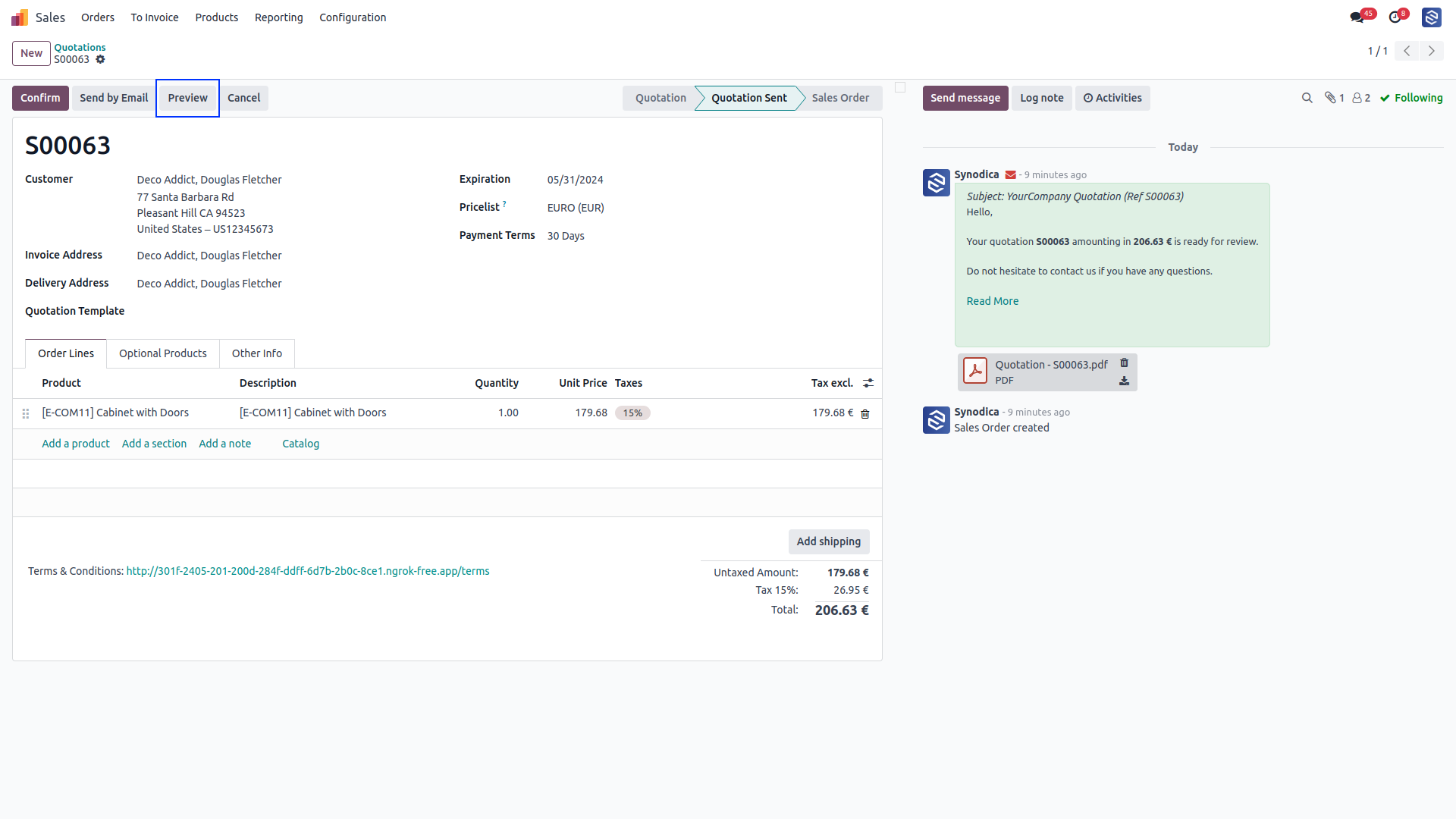Image resolution: width=1456 pixels, height=819 pixels.
Task: Edit the unit price 179.68 cell
Action: click(591, 413)
